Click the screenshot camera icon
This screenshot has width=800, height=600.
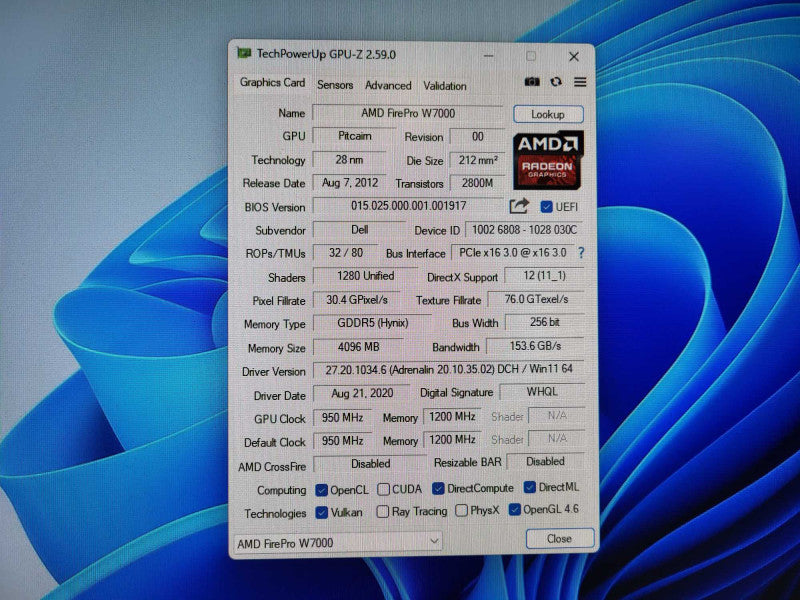click(x=532, y=82)
